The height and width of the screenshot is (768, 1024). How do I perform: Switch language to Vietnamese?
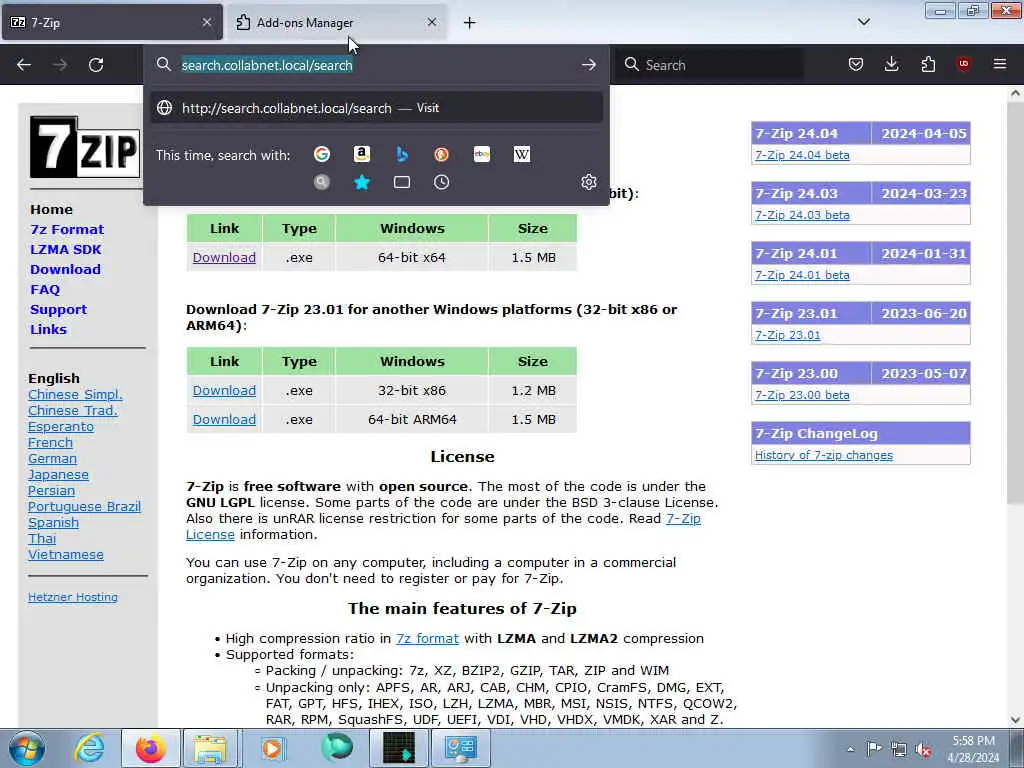66,554
